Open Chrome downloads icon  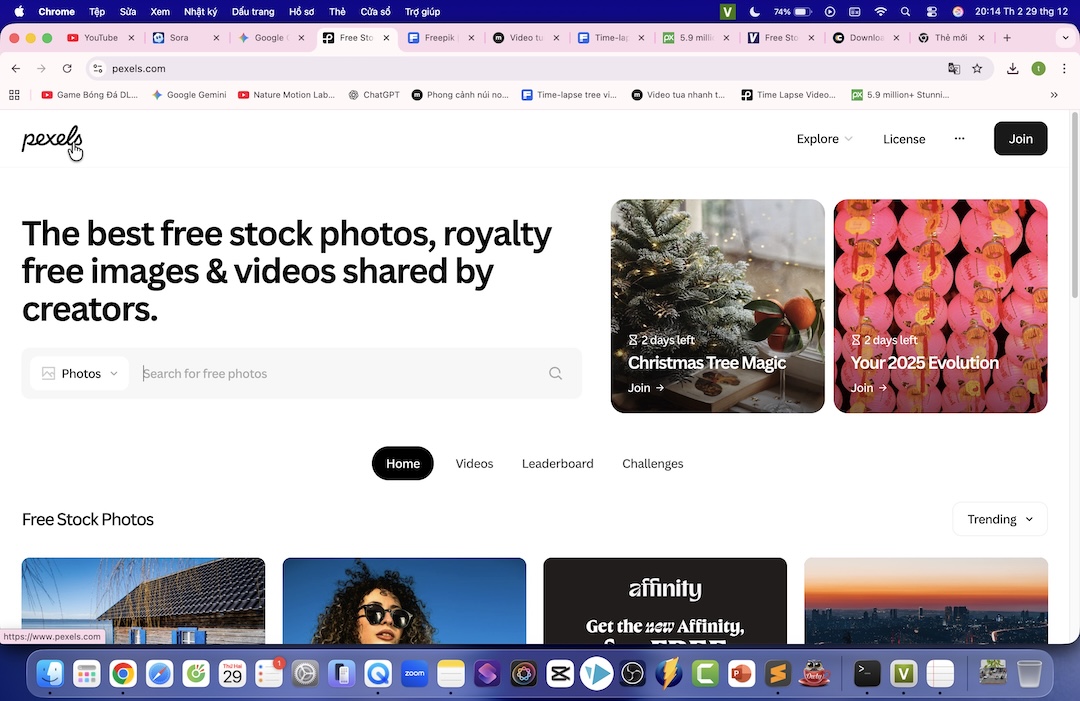coord(1013,69)
